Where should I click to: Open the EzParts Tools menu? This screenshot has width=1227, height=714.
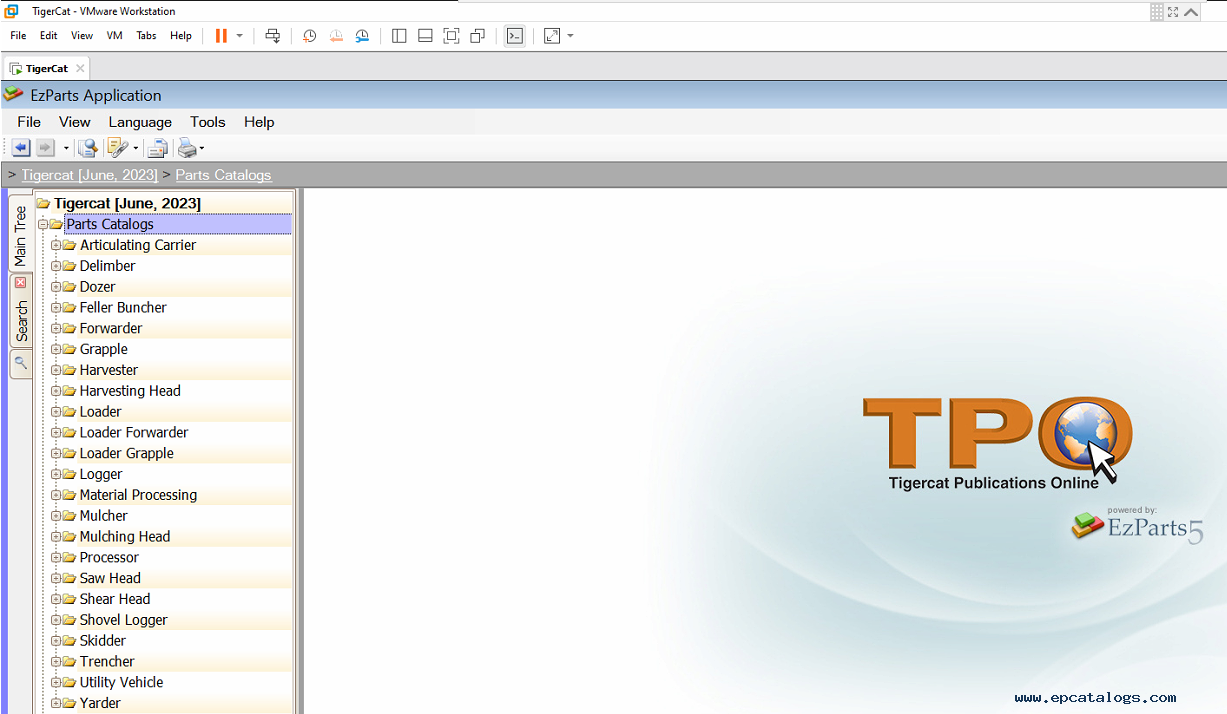tap(208, 122)
